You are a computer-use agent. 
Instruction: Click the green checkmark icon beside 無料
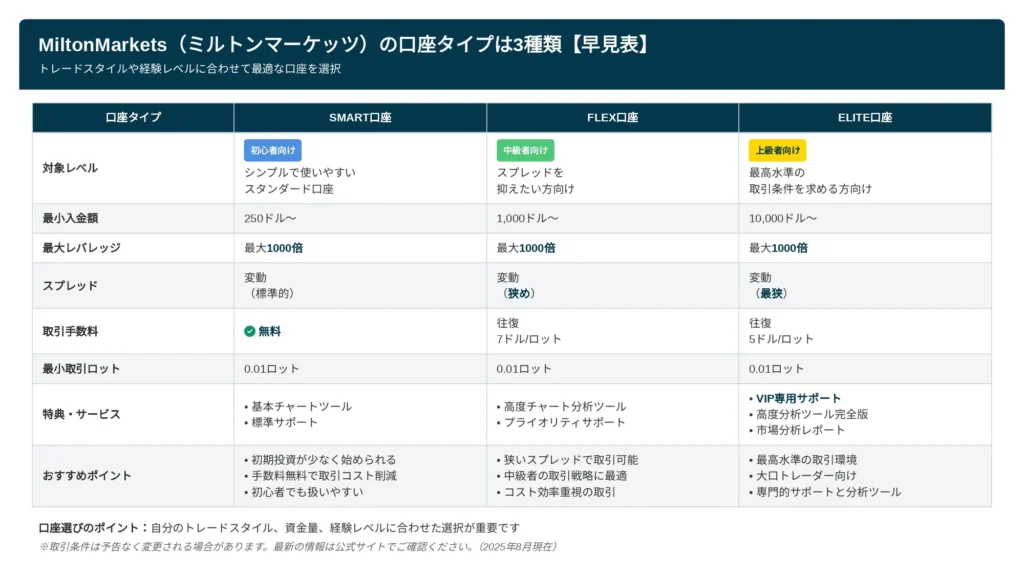pyautogui.click(x=249, y=331)
